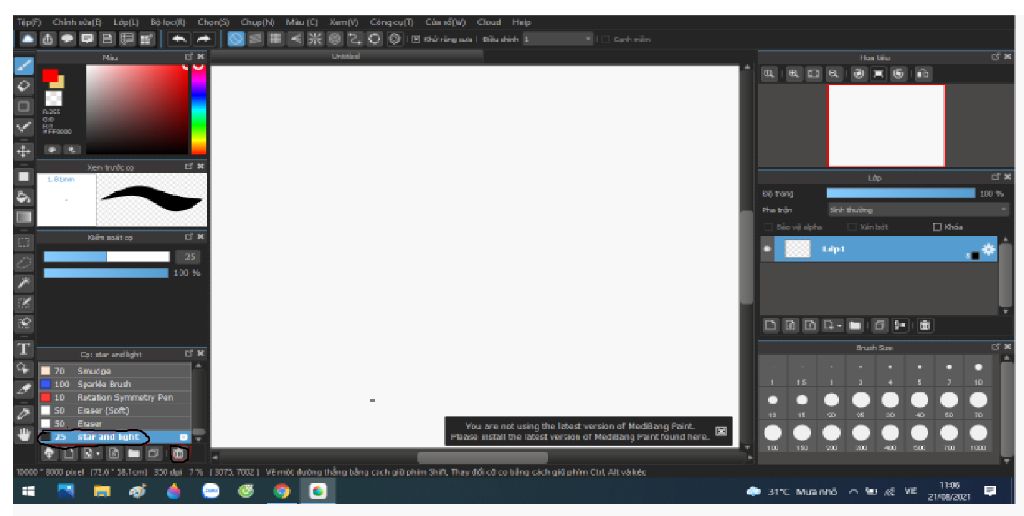Click the cloud icon at toolbar start
1024x516 pixels.
pyautogui.click(x=27, y=39)
